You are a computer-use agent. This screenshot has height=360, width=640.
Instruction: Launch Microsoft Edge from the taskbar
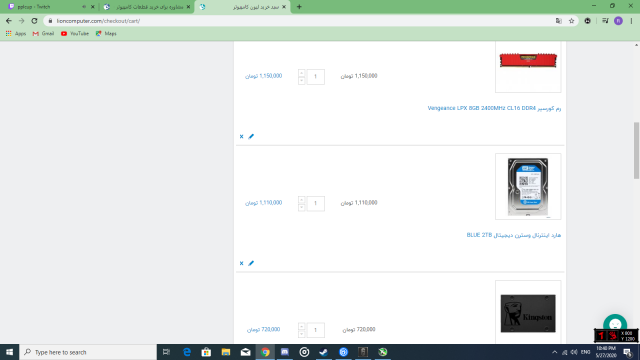click(187, 352)
